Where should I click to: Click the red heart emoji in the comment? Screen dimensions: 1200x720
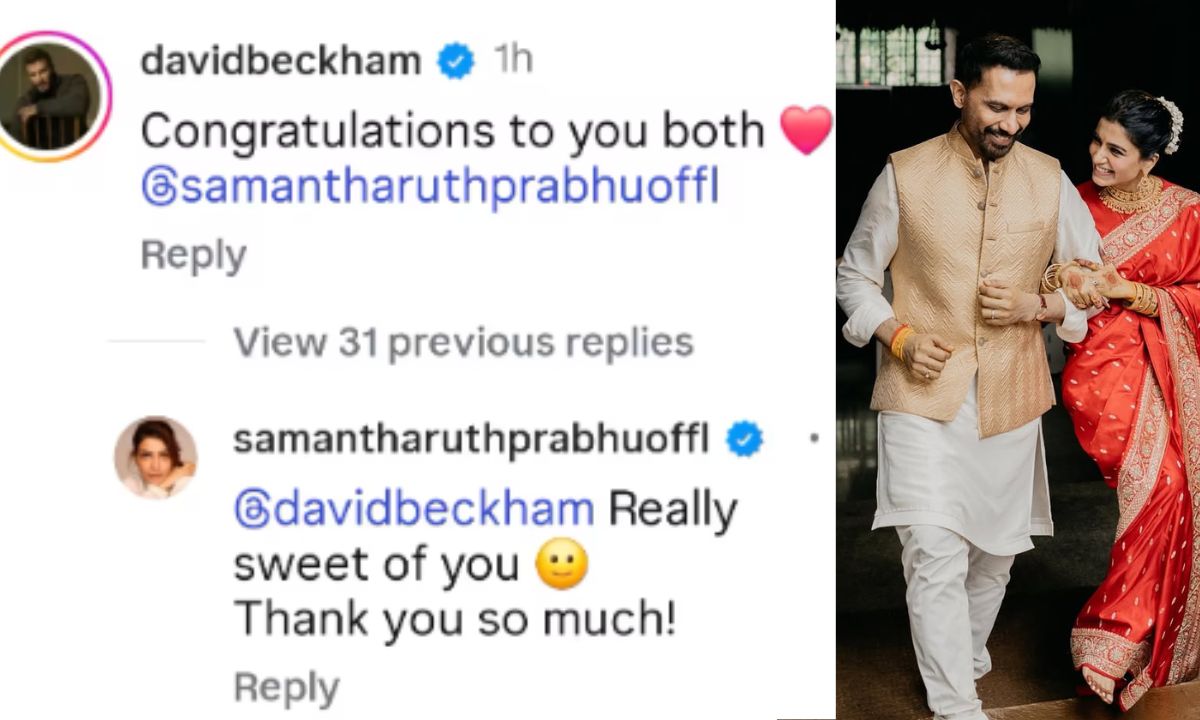point(805,131)
